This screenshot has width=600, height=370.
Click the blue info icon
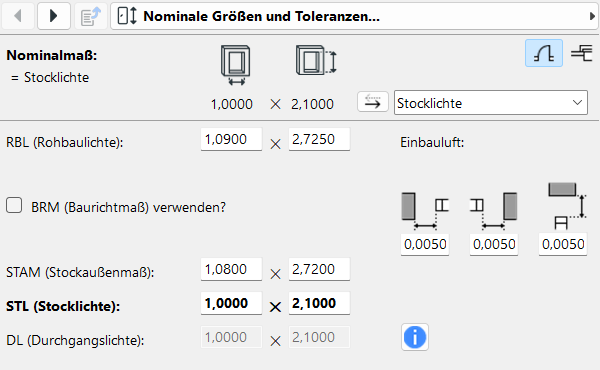pyautogui.click(x=415, y=337)
